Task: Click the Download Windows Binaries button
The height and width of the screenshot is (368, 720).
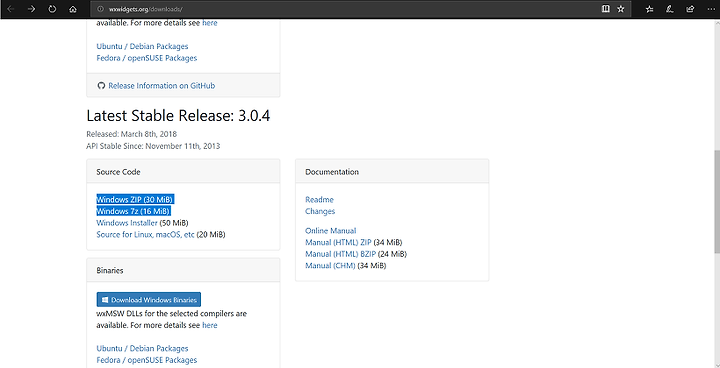Action: point(149,300)
